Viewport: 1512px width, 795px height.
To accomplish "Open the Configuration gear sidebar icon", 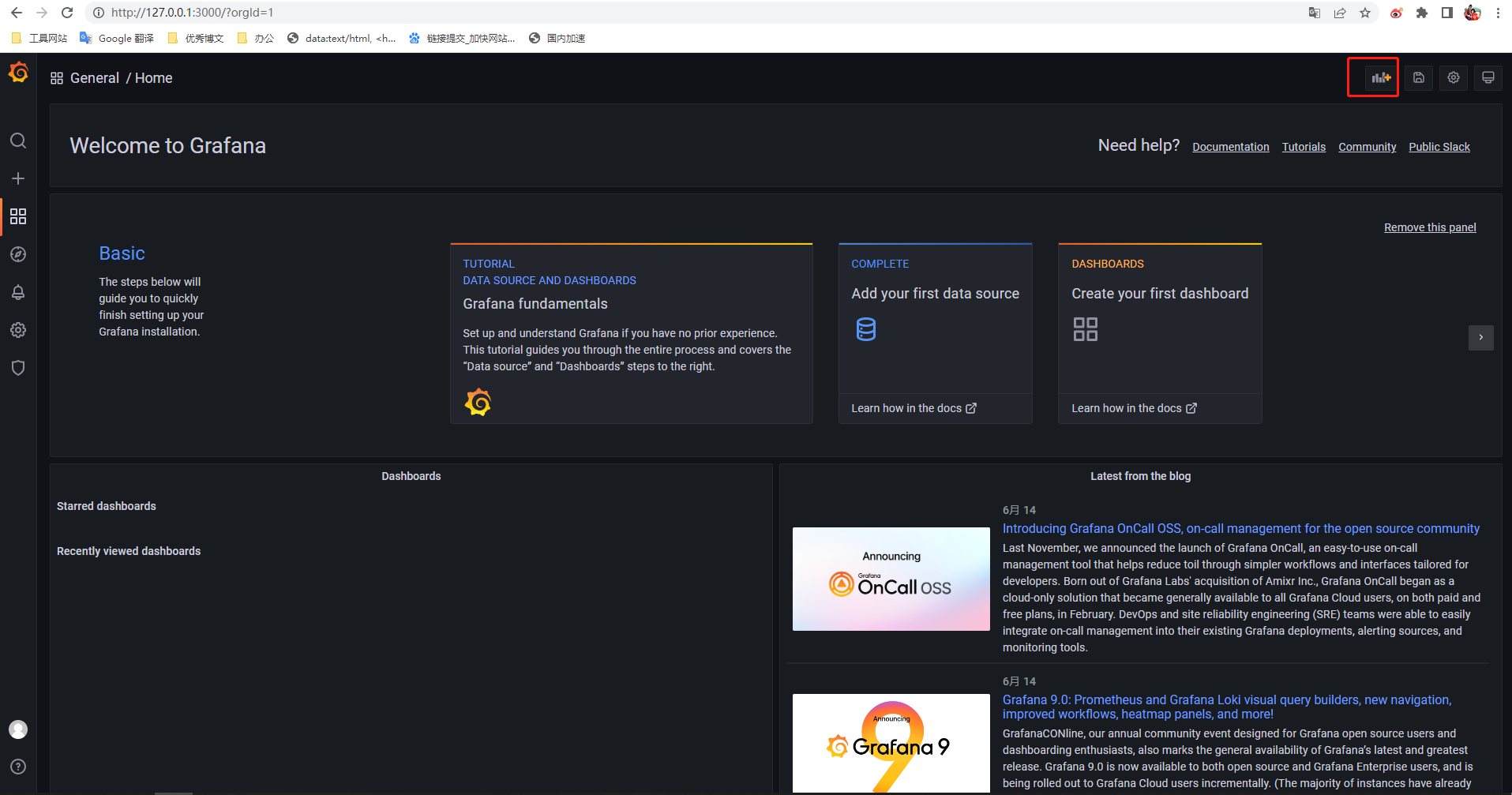I will click(x=18, y=330).
